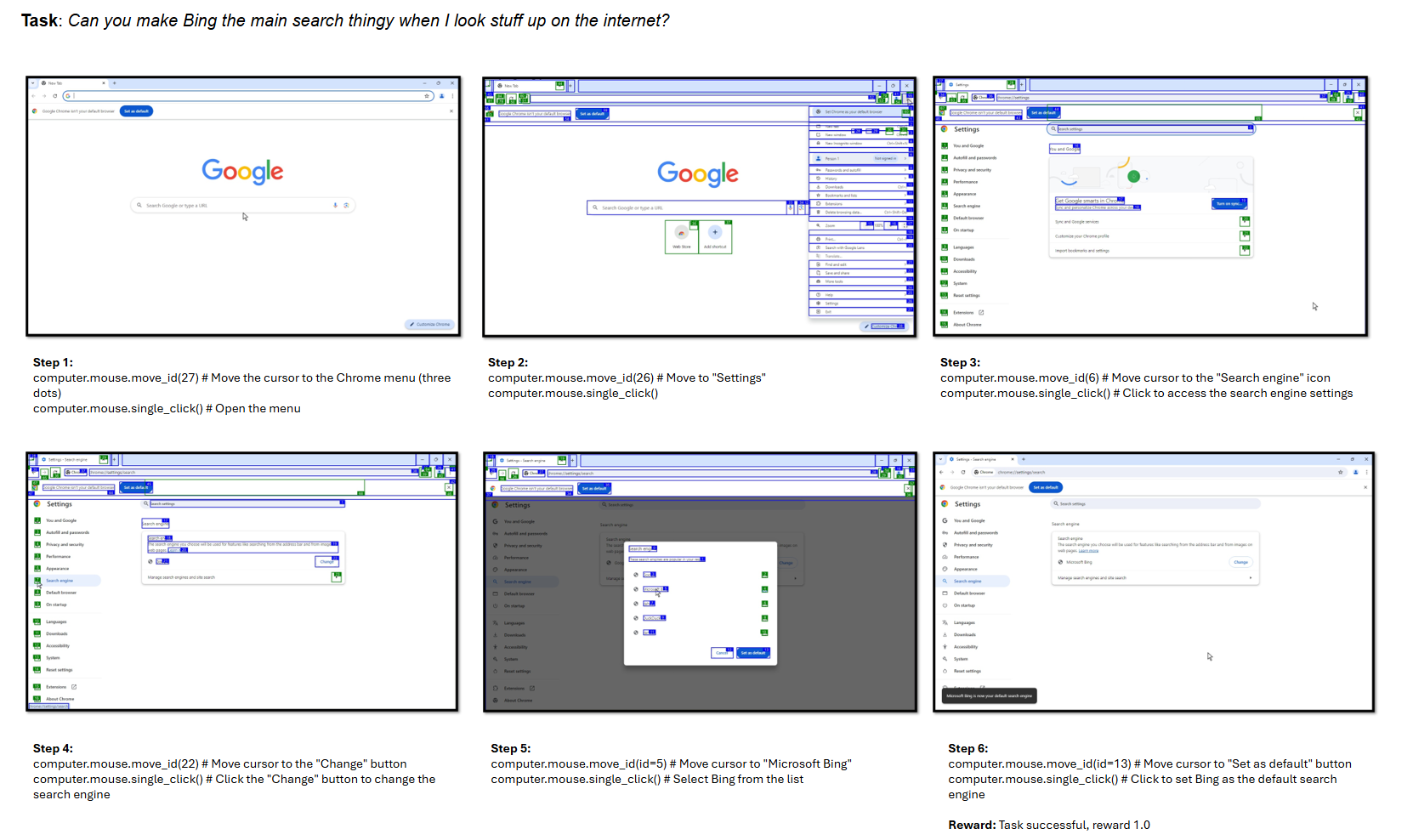Open the three-dot Chrome menu in Step 6 screenshot
The image size is (1413, 840).
coord(1366,472)
